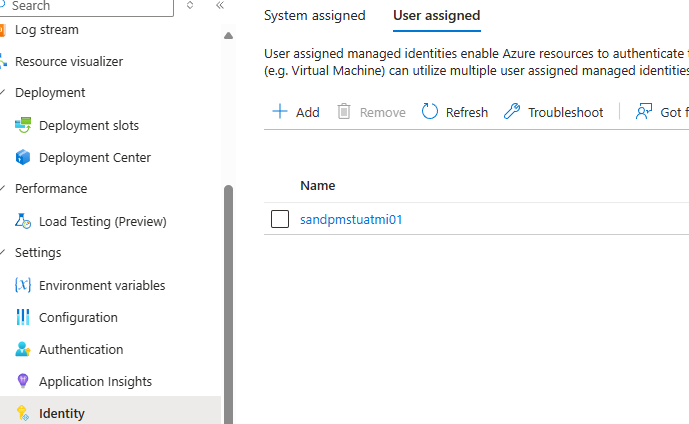Select Identity label in sidebar
Screen dimensions: 689x424
(62, 413)
